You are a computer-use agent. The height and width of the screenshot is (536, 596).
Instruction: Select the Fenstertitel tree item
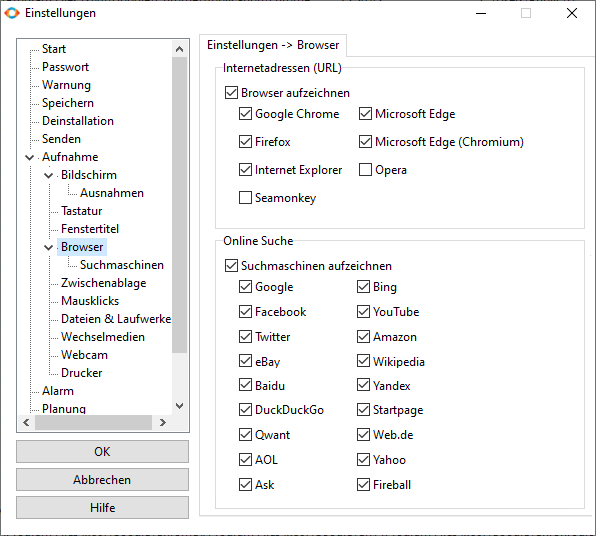(x=90, y=229)
